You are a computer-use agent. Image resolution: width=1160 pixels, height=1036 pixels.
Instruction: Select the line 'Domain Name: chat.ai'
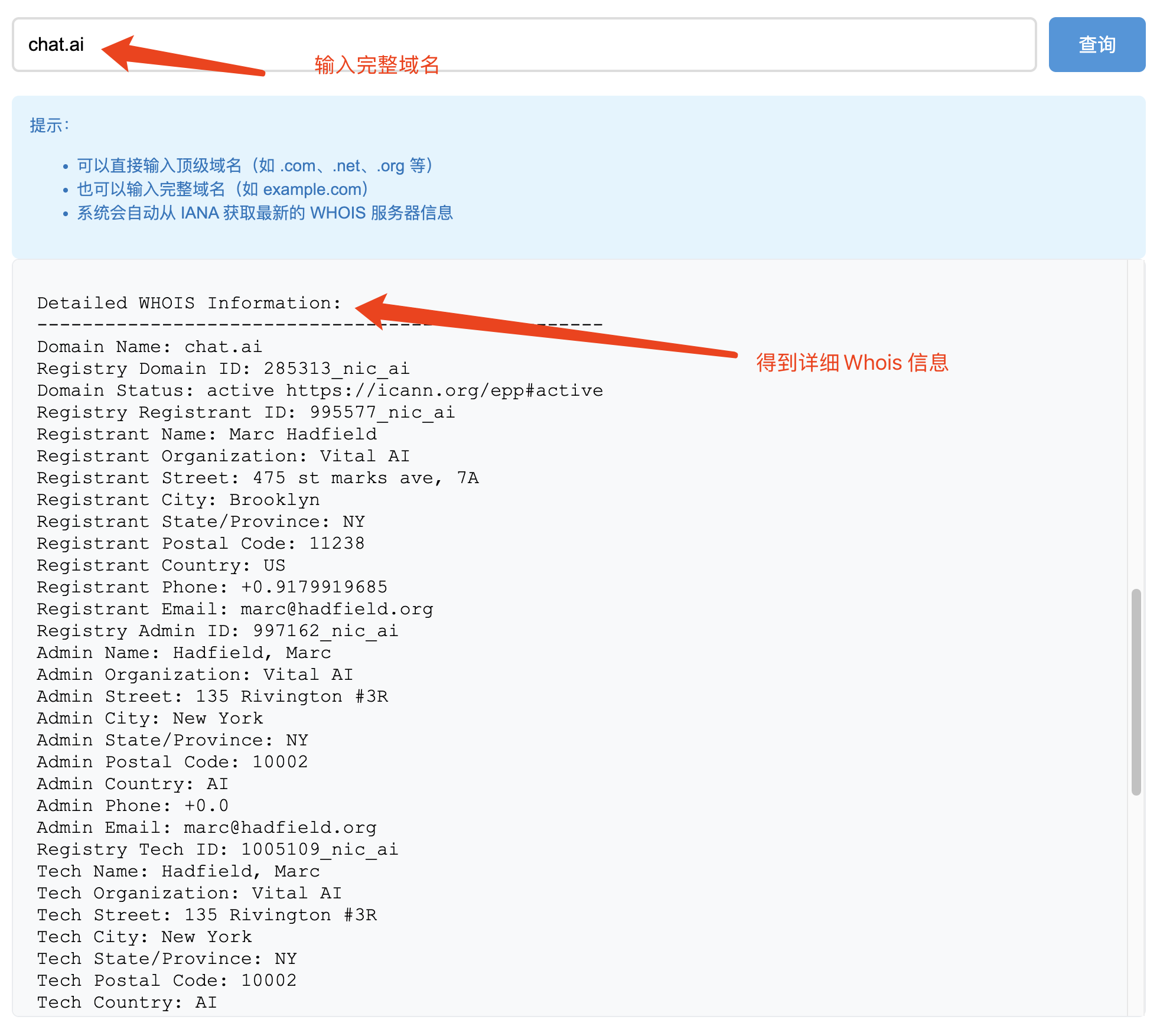tap(149, 347)
